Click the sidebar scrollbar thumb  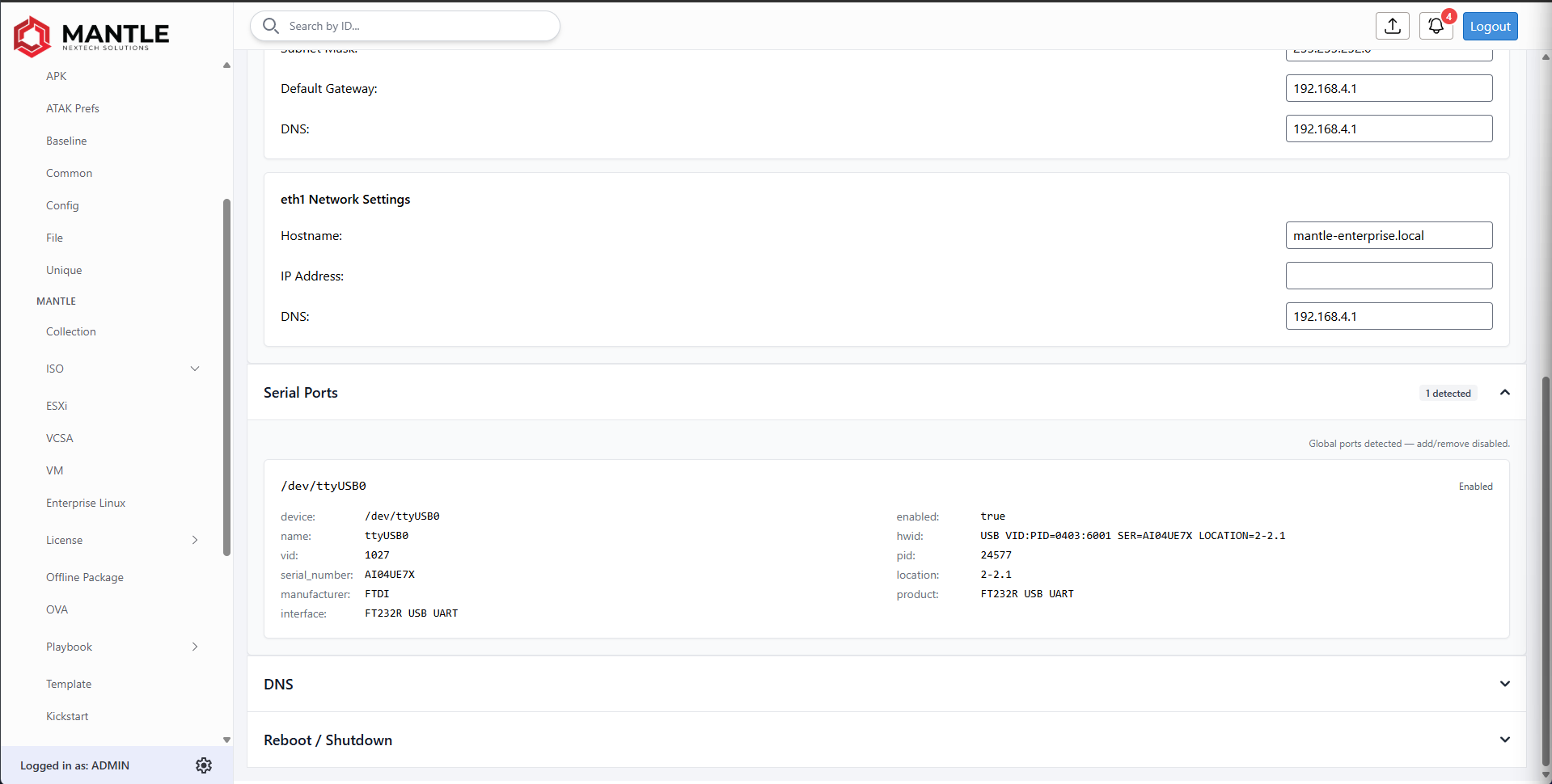226,377
